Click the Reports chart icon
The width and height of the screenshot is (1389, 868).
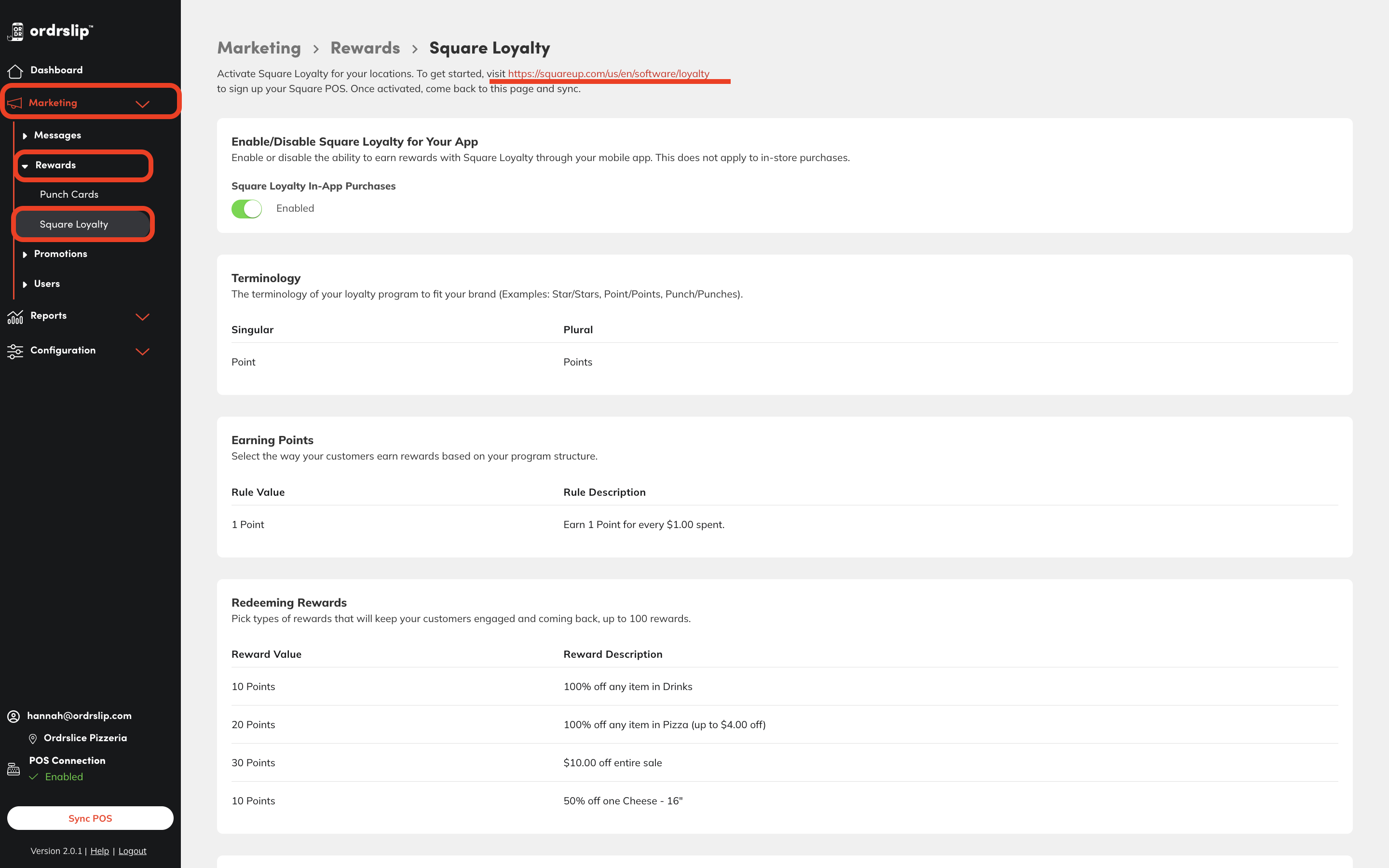(x=15, y=316)
